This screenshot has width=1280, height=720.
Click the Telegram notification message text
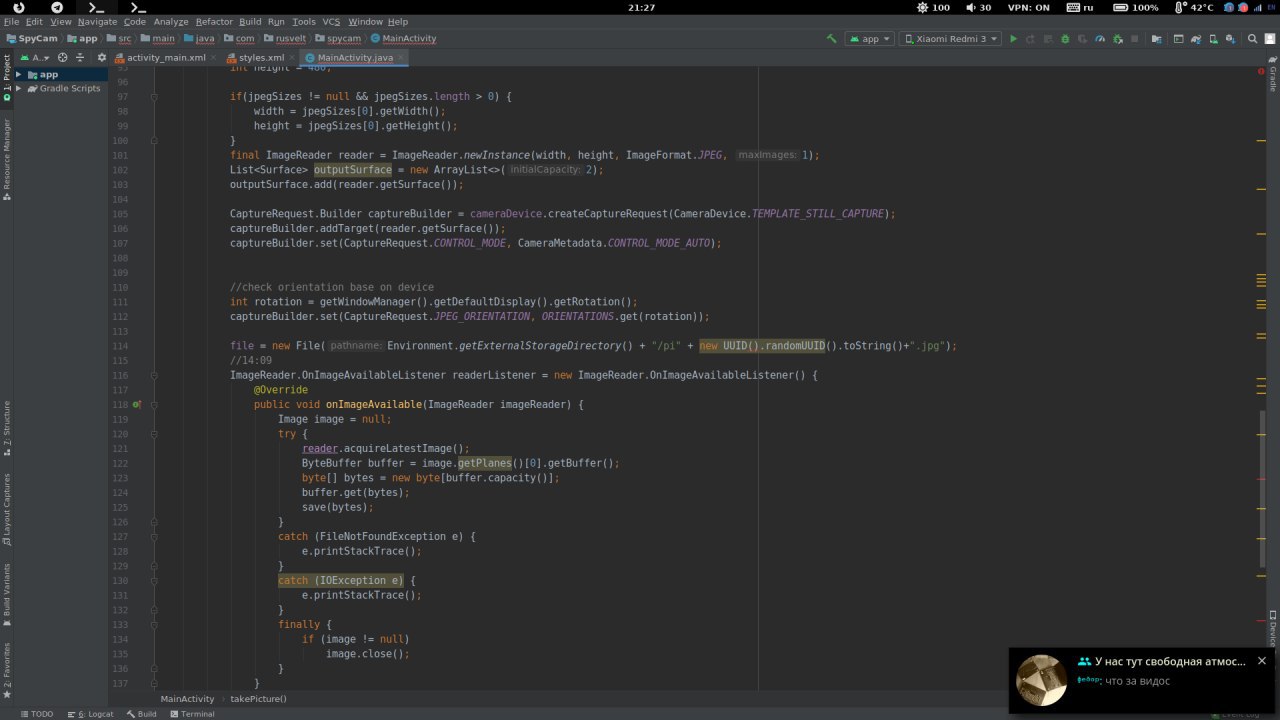click(1137, 681)
